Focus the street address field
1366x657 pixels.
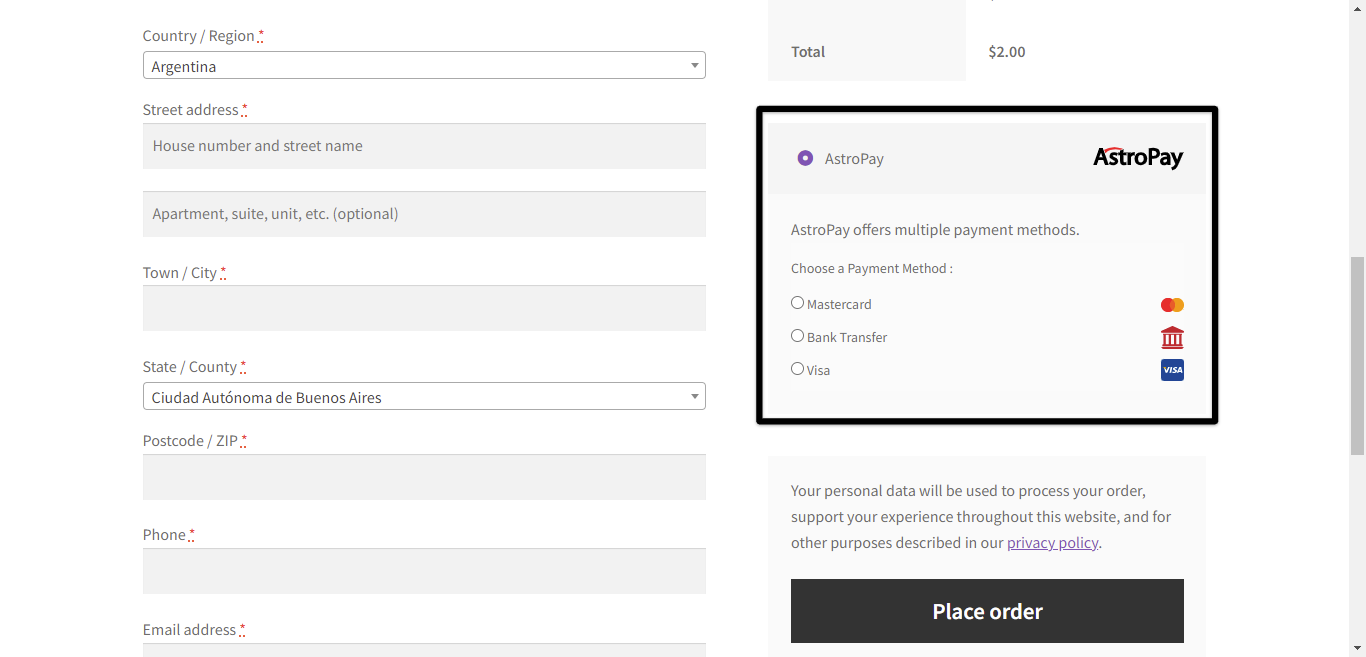tap(424, 146)
